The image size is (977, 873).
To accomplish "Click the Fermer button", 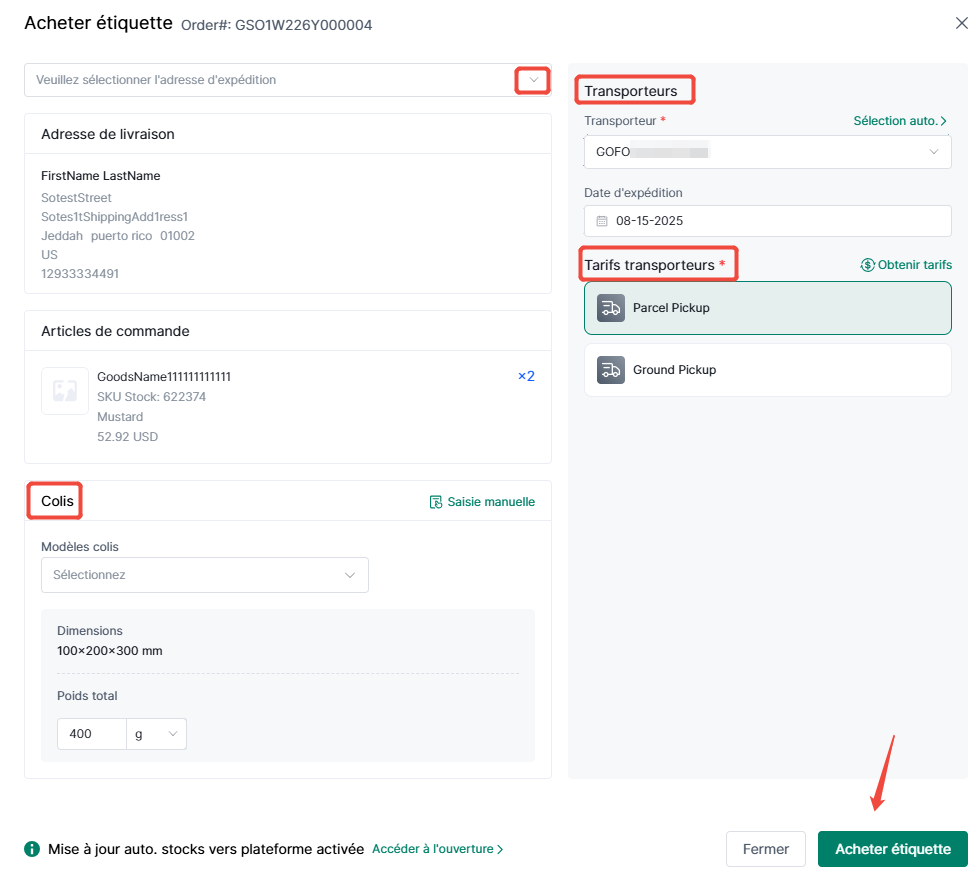I will (765, 849).
